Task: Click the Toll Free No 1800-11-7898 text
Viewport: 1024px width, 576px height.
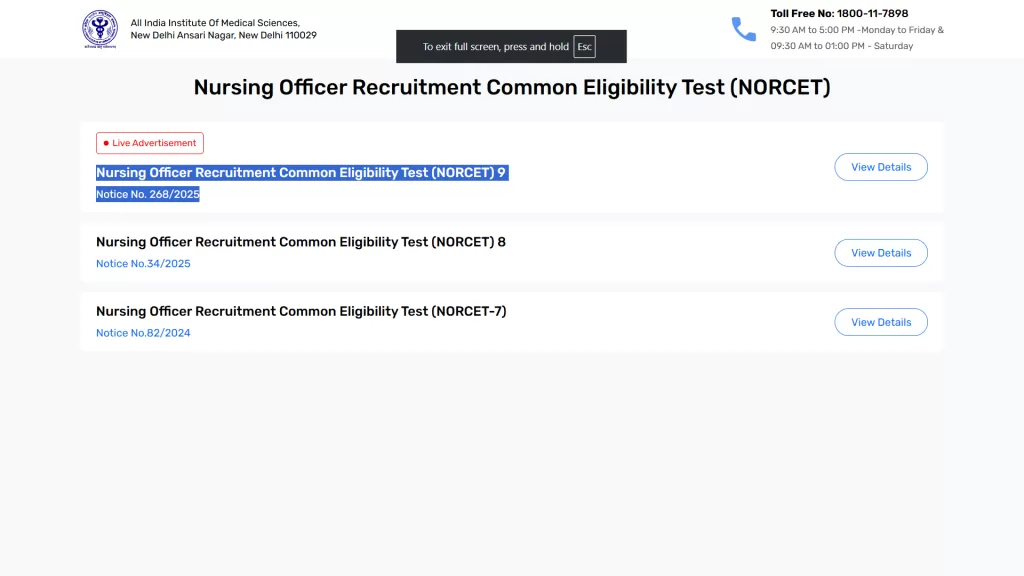Action: pos(839,14)
